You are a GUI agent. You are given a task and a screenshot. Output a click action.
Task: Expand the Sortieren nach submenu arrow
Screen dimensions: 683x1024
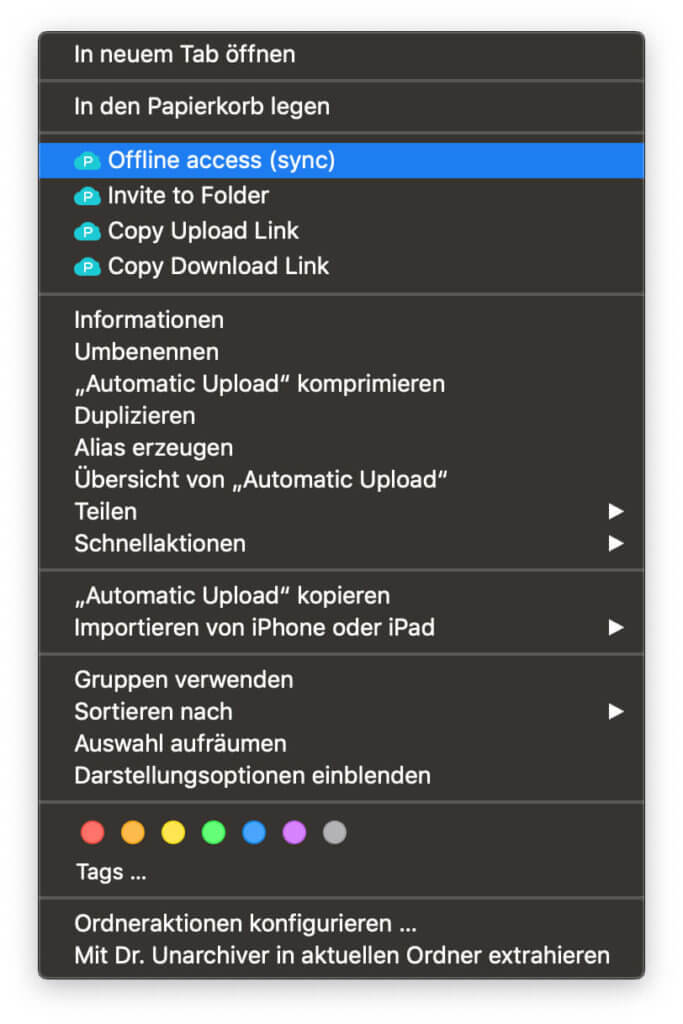click(616, 712)
